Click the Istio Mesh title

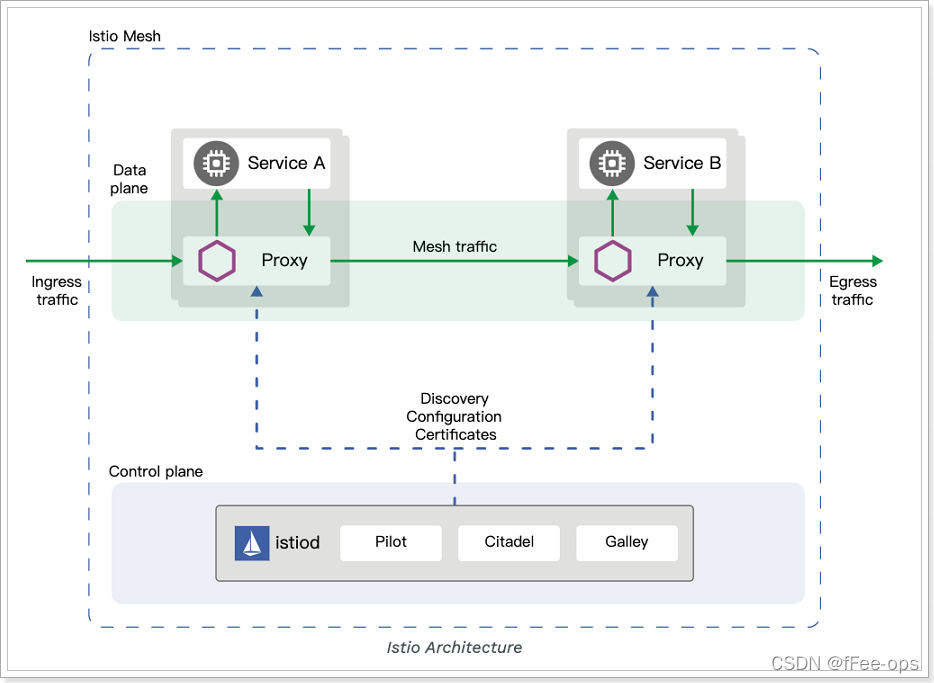(x=124, y=36)
